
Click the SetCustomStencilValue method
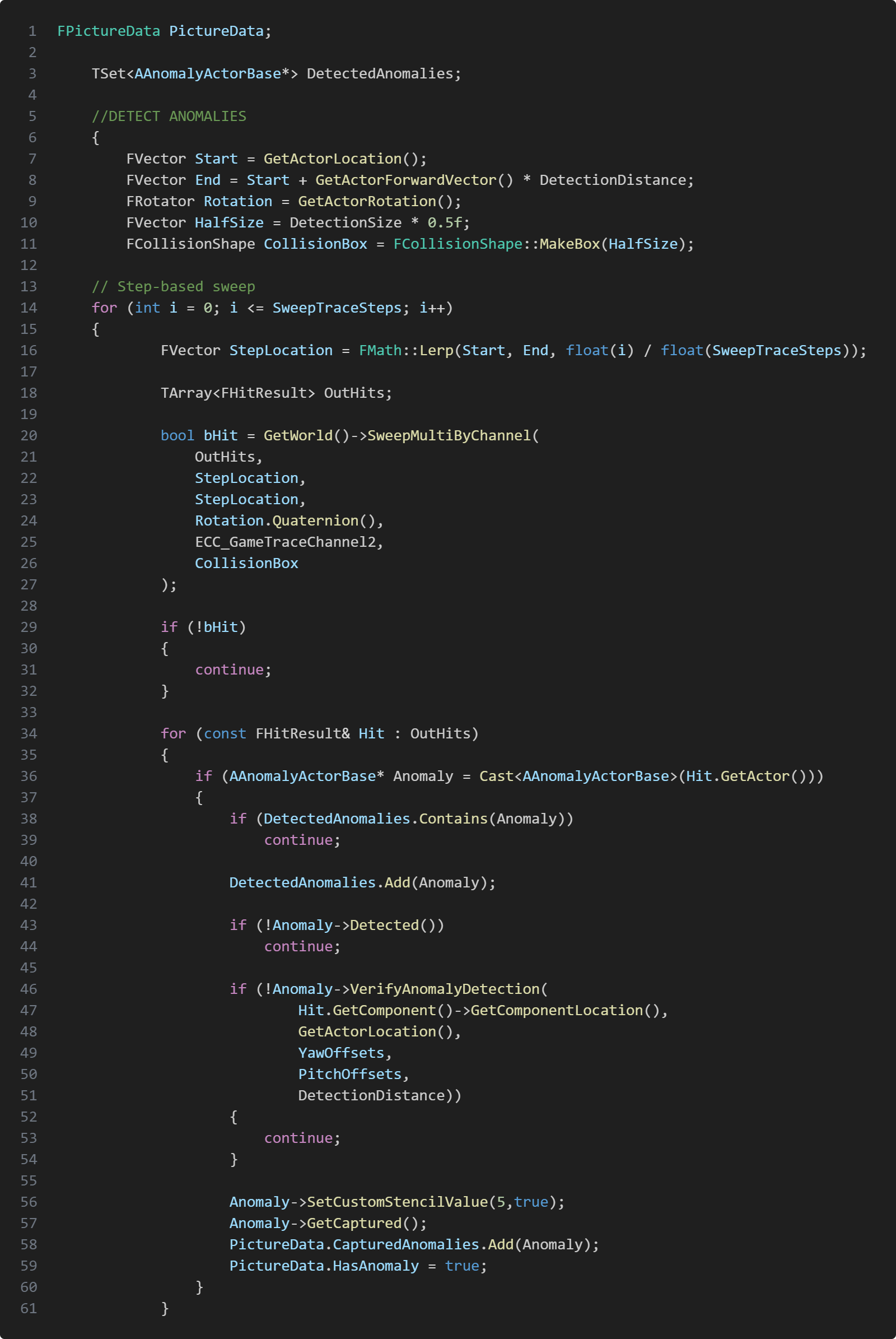[397, 1202]
